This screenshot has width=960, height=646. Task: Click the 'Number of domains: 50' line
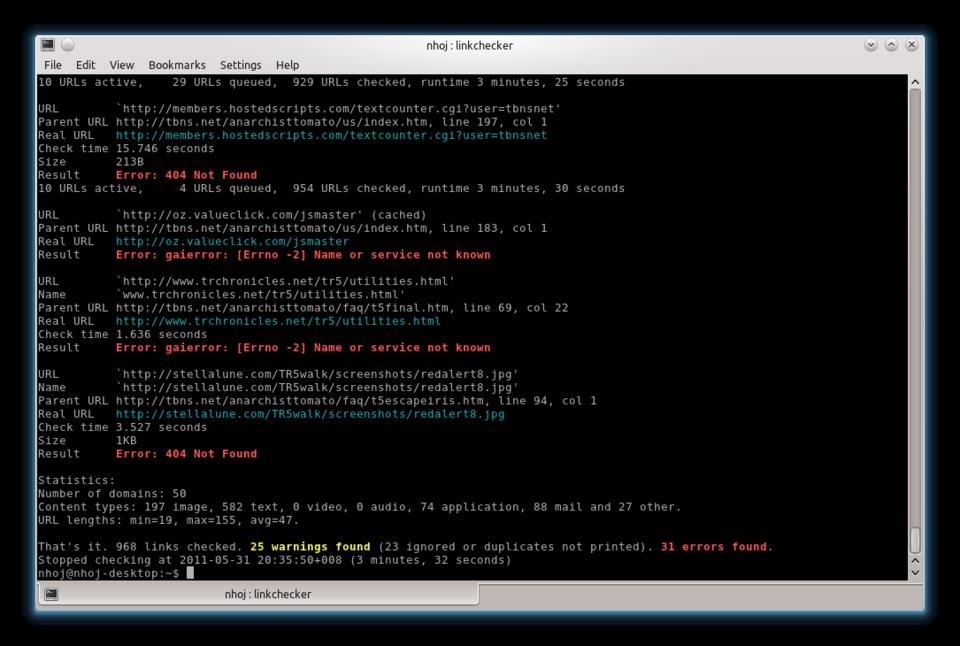click(x=112, y=494)
